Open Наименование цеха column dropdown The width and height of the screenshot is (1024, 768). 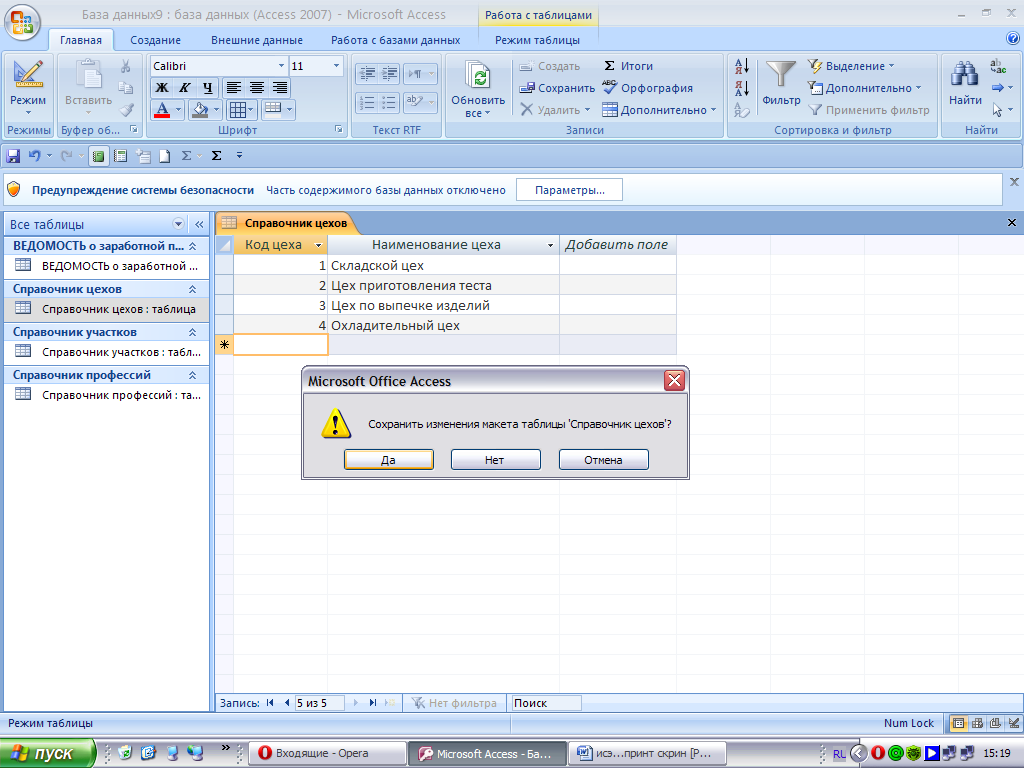[x=551, y=246]
